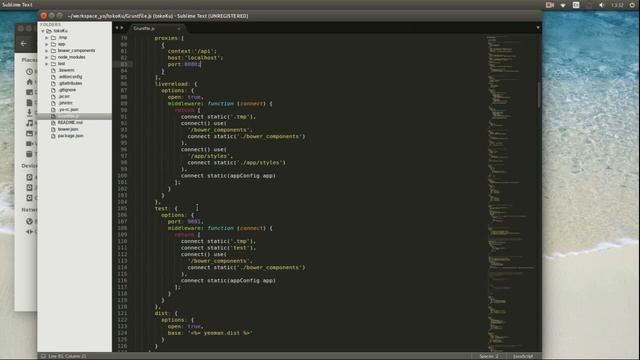Open .jscsrc file in sidebar
640x360 pixels.
(x=64, y=96)
